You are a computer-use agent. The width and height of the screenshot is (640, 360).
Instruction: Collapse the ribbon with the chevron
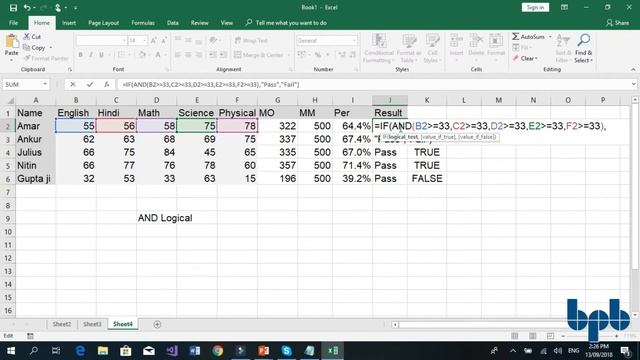pos(633,69)
